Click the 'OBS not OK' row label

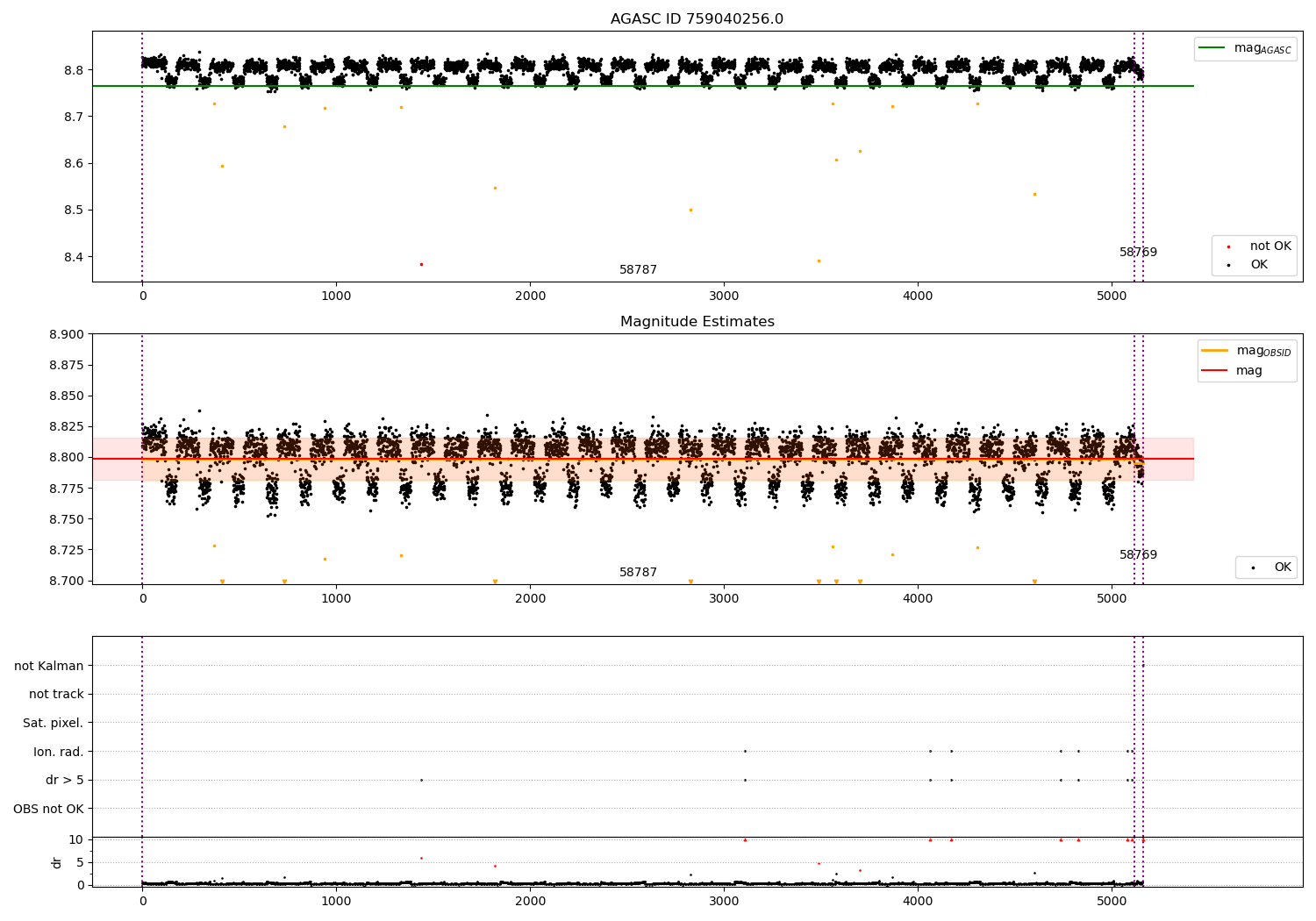click(49, 809)
